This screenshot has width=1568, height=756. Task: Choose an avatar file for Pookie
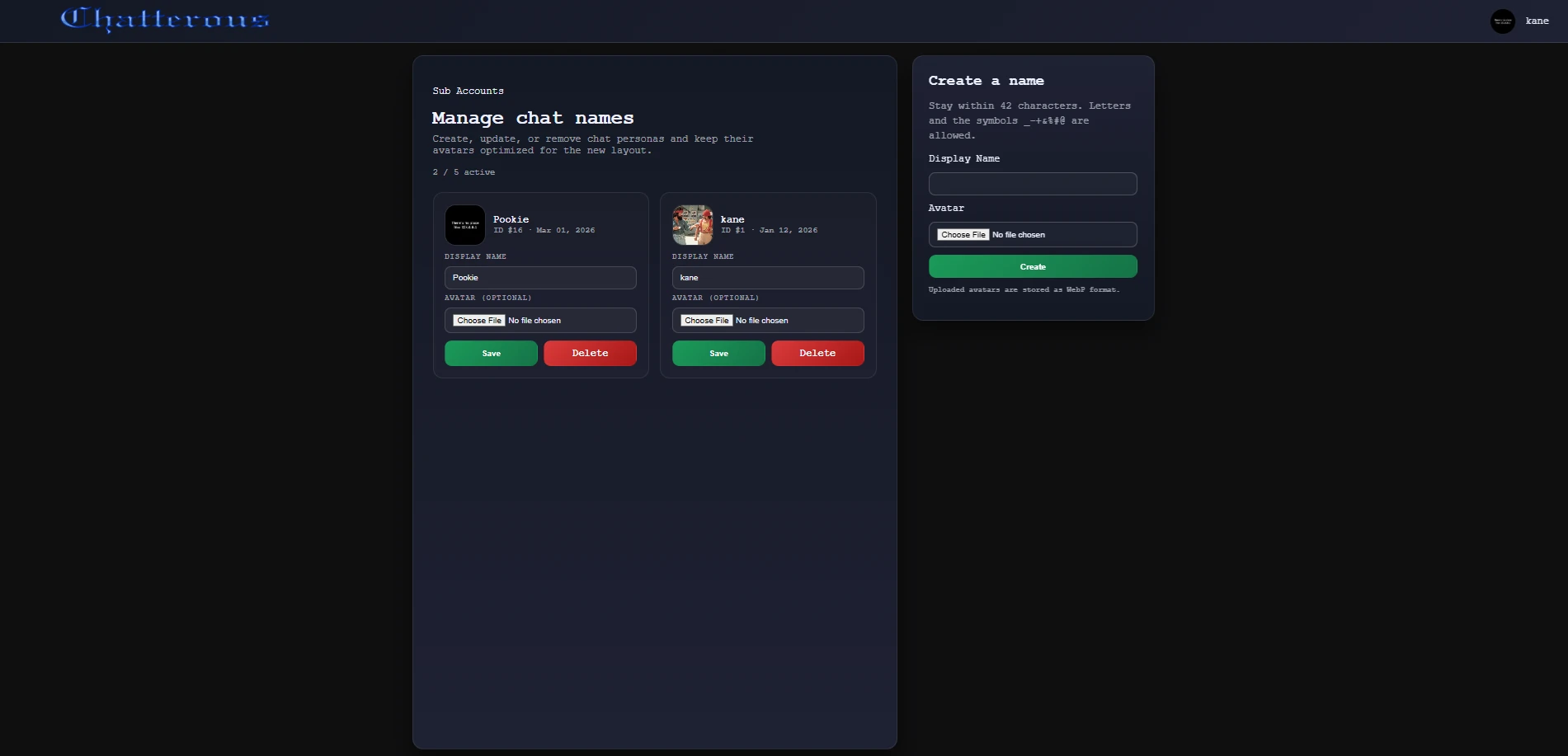tap(478, 320)
